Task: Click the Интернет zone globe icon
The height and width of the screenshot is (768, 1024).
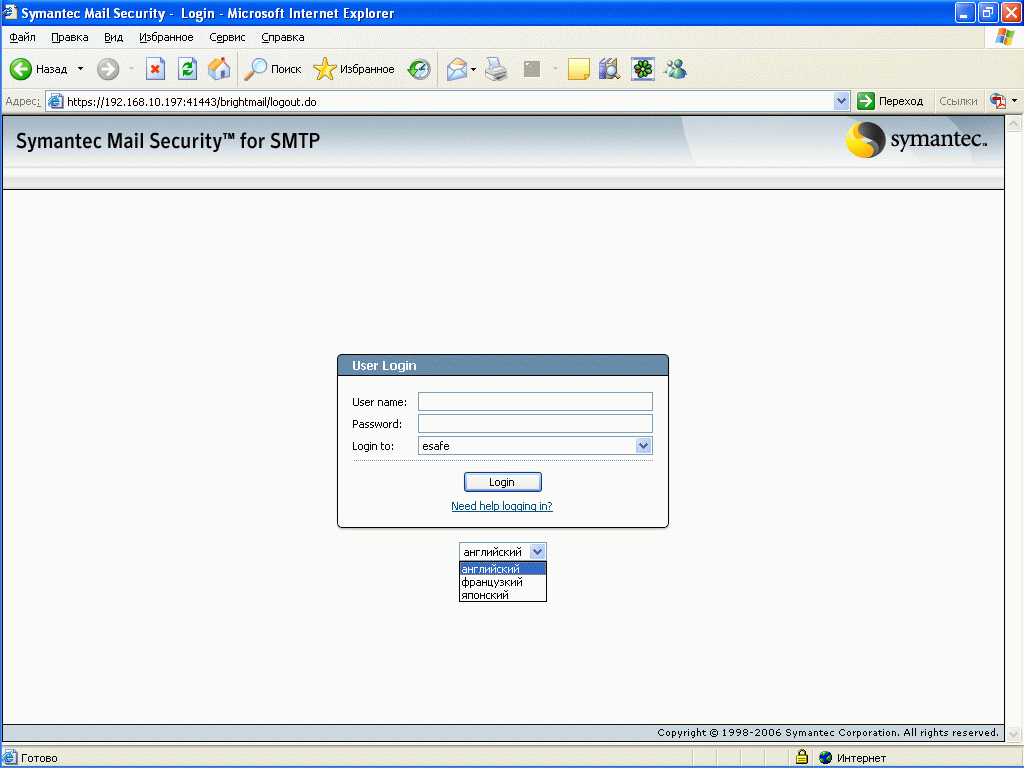Action: click(x=825, y=758)
